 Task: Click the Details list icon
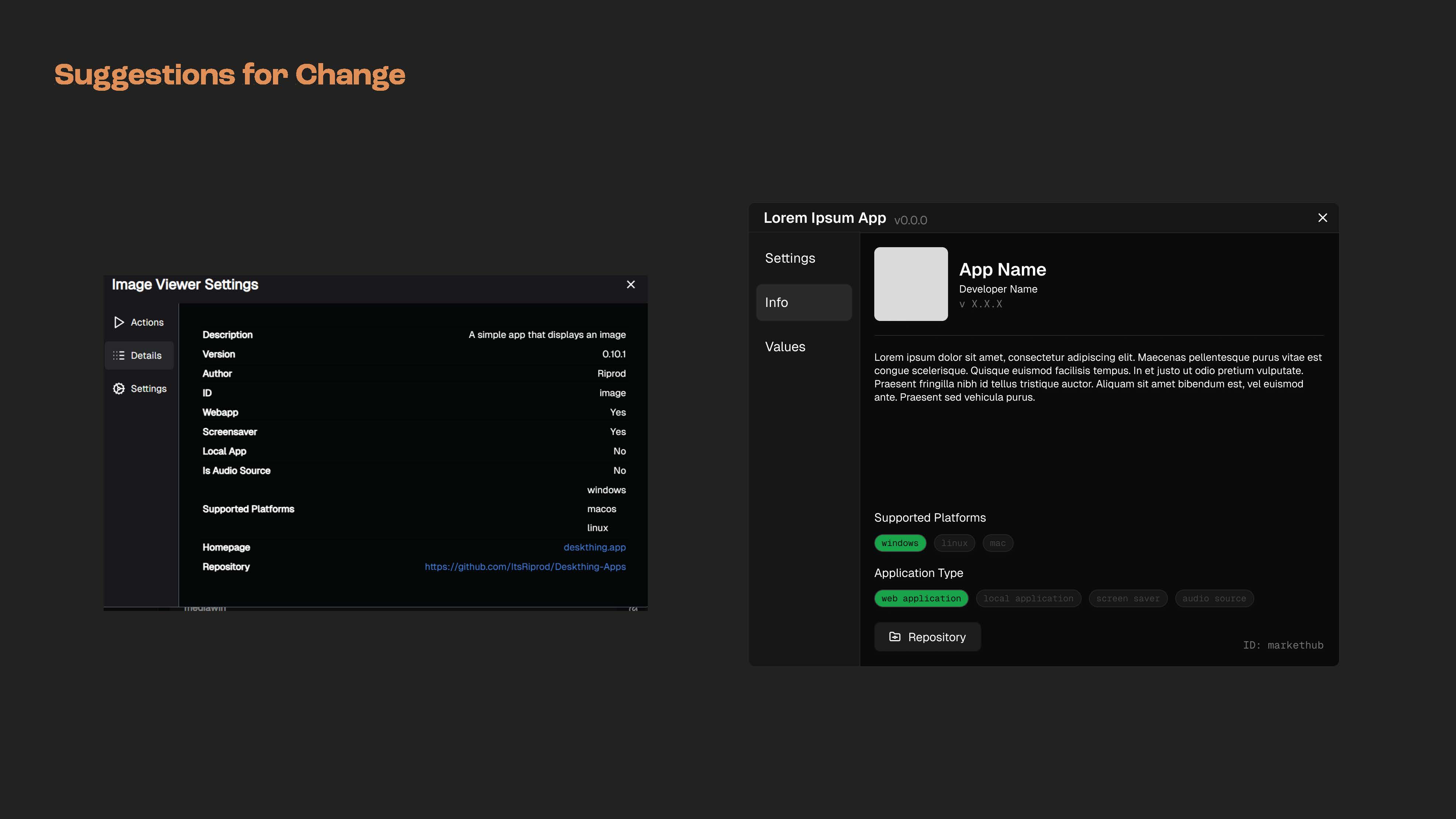(x=119, y=356)
